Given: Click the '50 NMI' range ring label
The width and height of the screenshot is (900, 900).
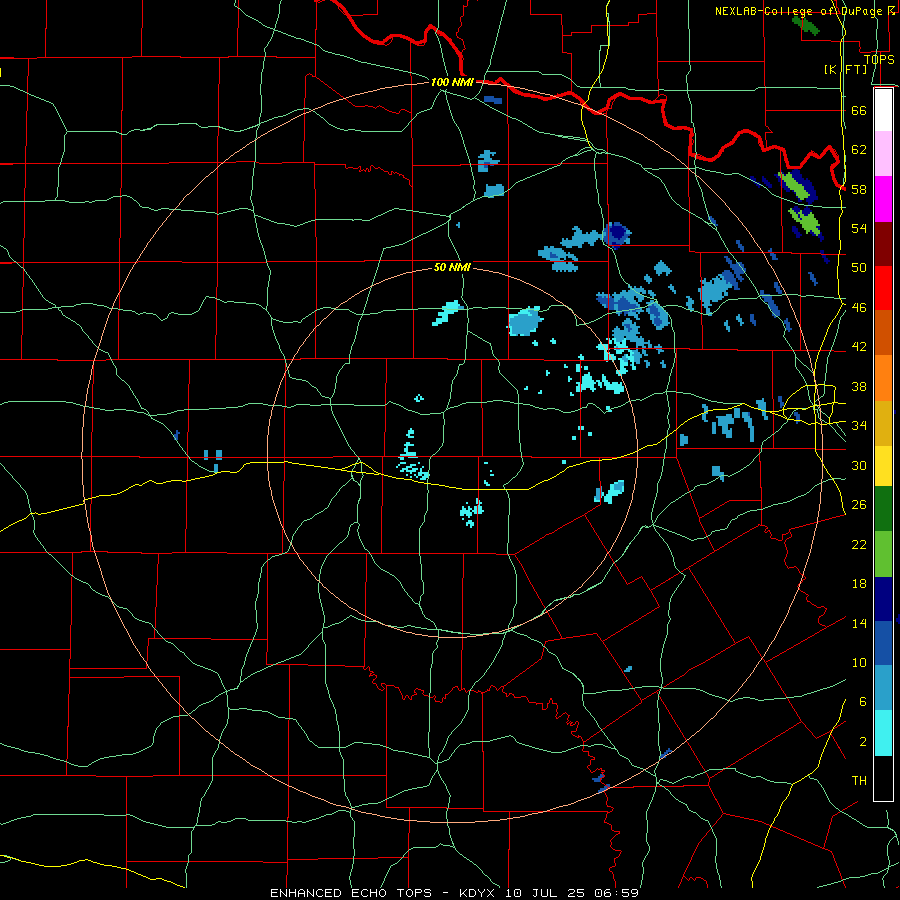Looking at the screenshot, I should pyautogui.click(x=452, y=267).
